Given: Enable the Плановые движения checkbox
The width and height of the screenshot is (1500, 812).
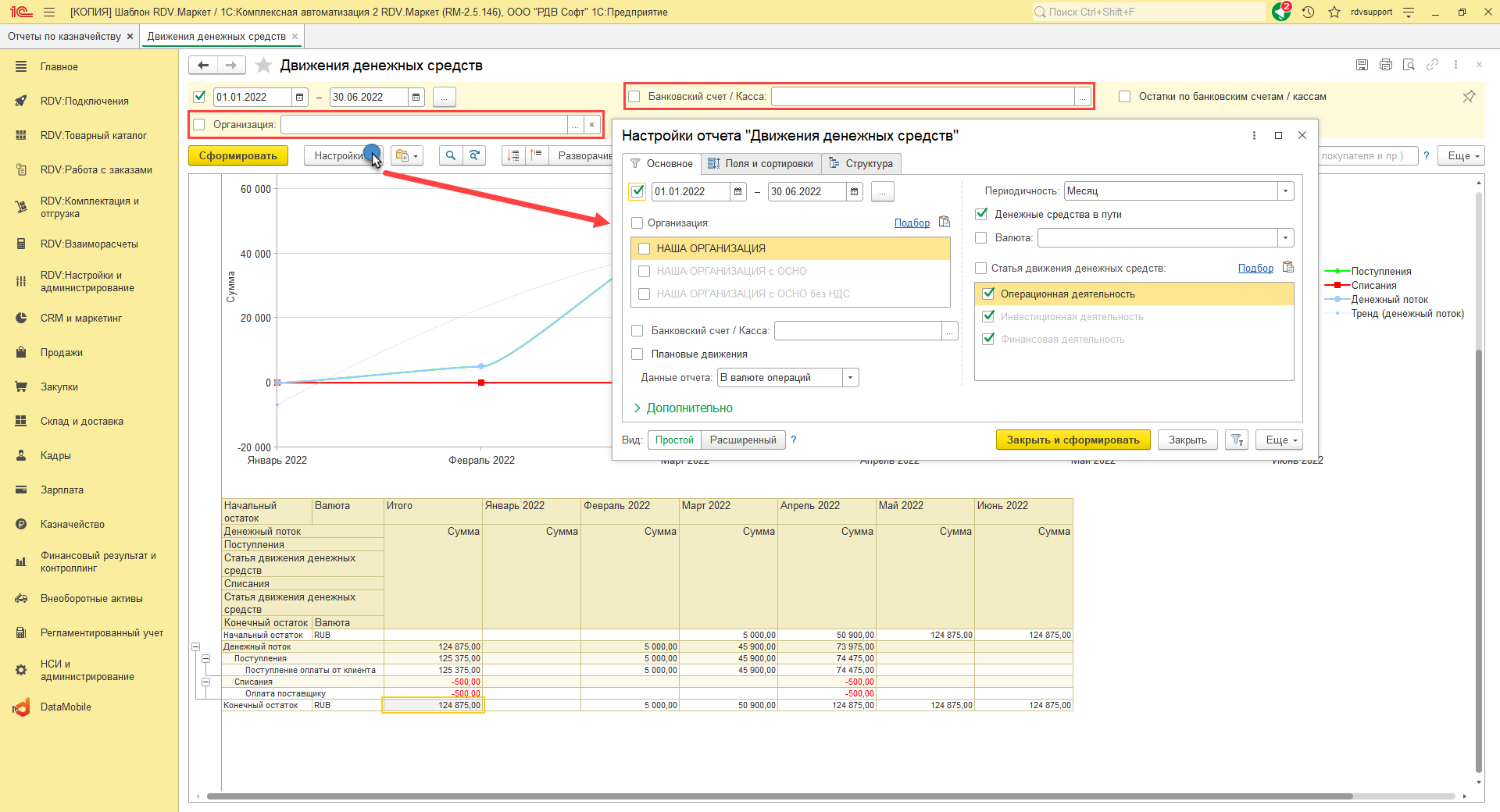Looking at the screenshot, I should [x=637, y=354].
